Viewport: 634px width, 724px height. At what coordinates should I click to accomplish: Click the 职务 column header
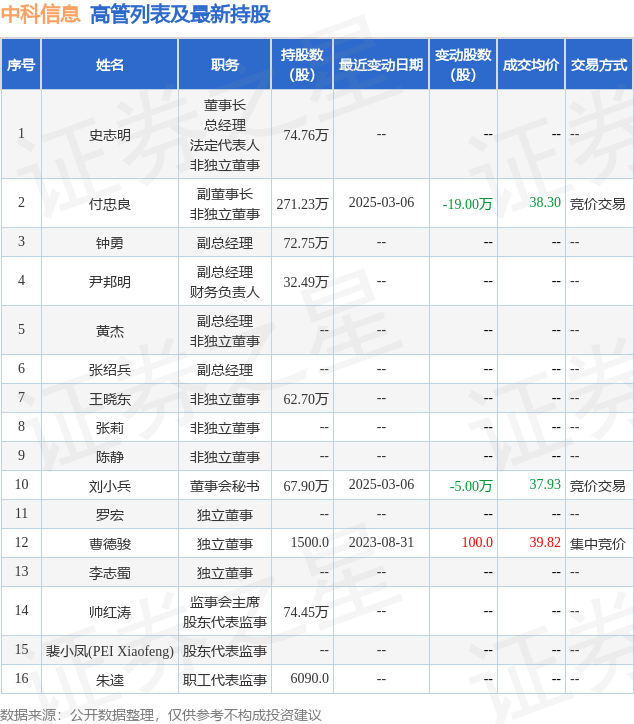[225, 65]
